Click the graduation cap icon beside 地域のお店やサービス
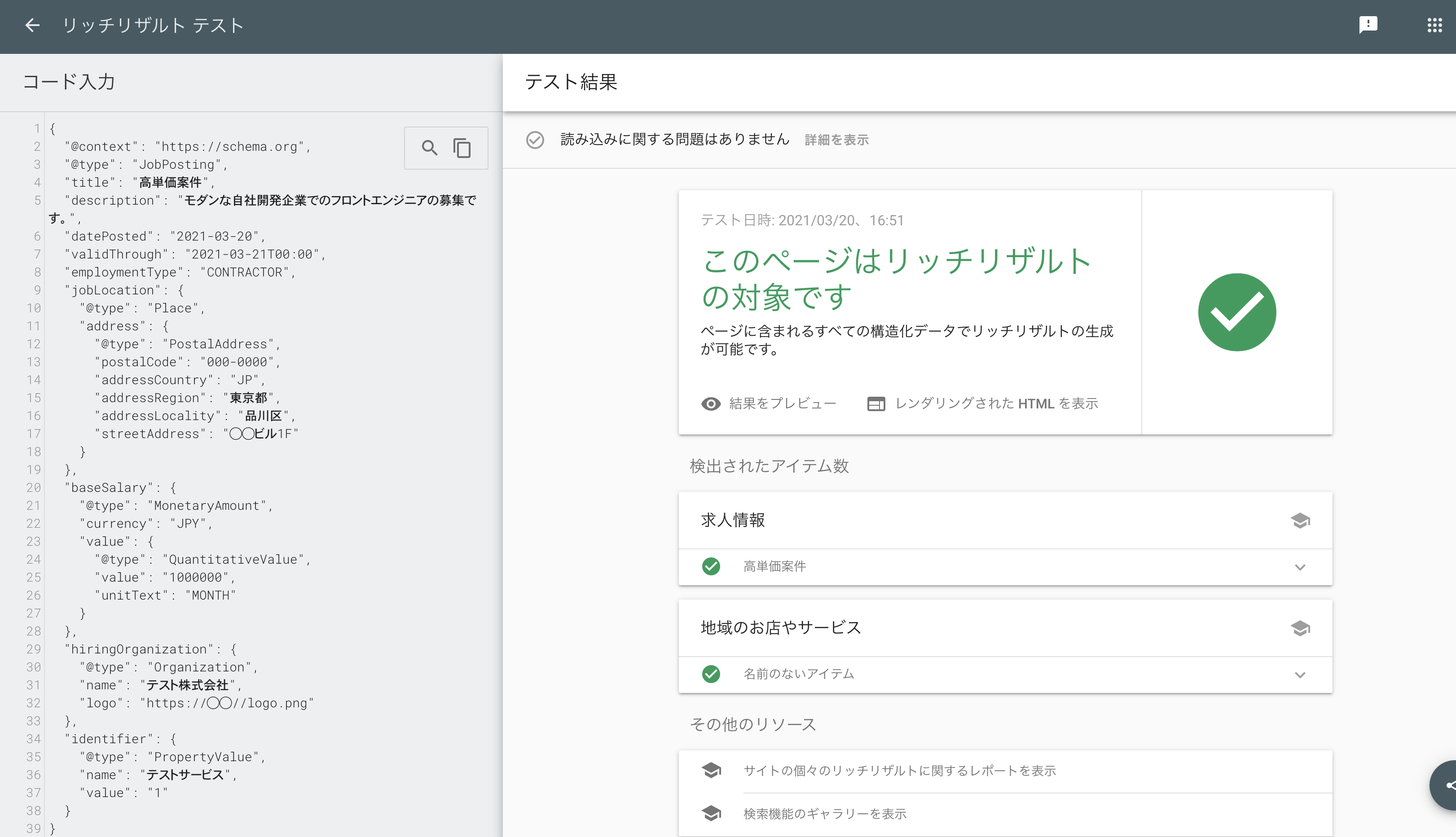This screenshot has width=1456, height=837. (1301, 629)
